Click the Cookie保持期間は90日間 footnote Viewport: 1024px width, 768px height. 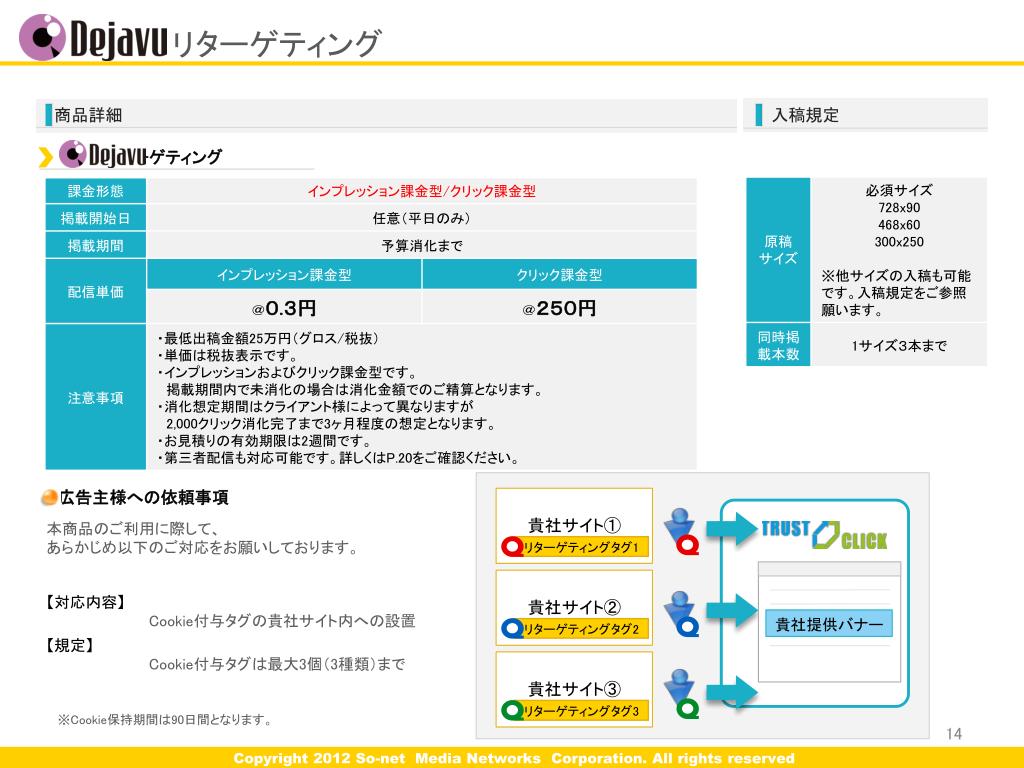click(165, 720)
